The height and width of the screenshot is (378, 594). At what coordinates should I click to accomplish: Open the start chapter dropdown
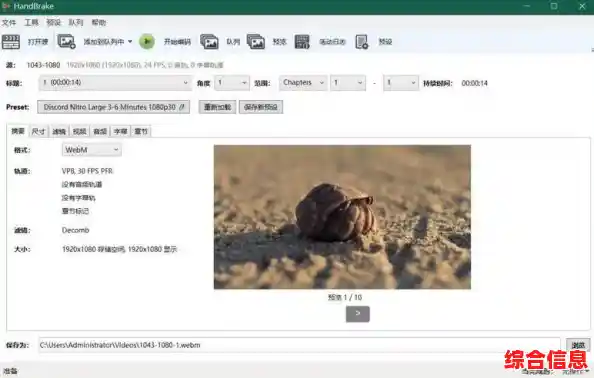[x=348, y=83]
